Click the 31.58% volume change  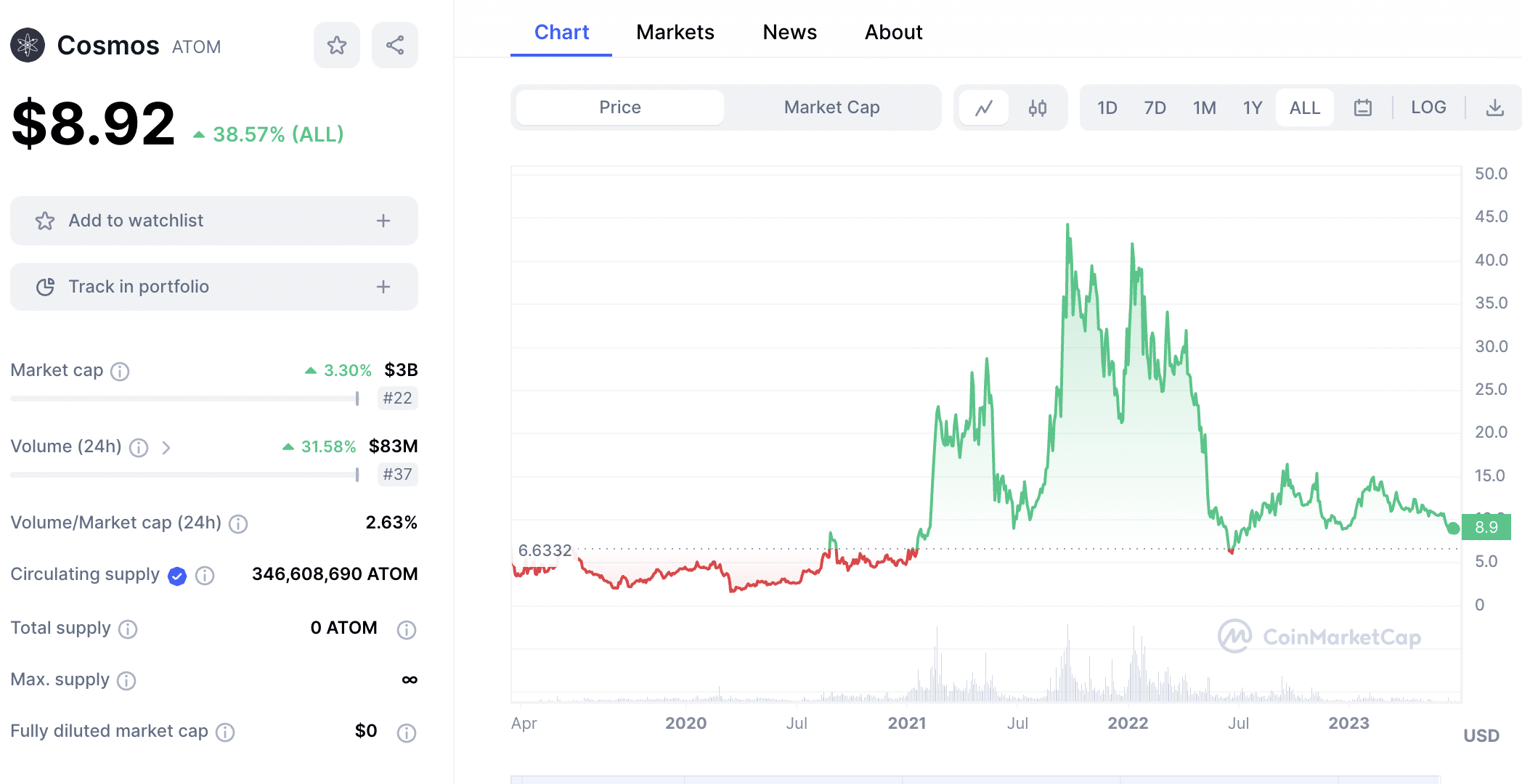point(320,446)
